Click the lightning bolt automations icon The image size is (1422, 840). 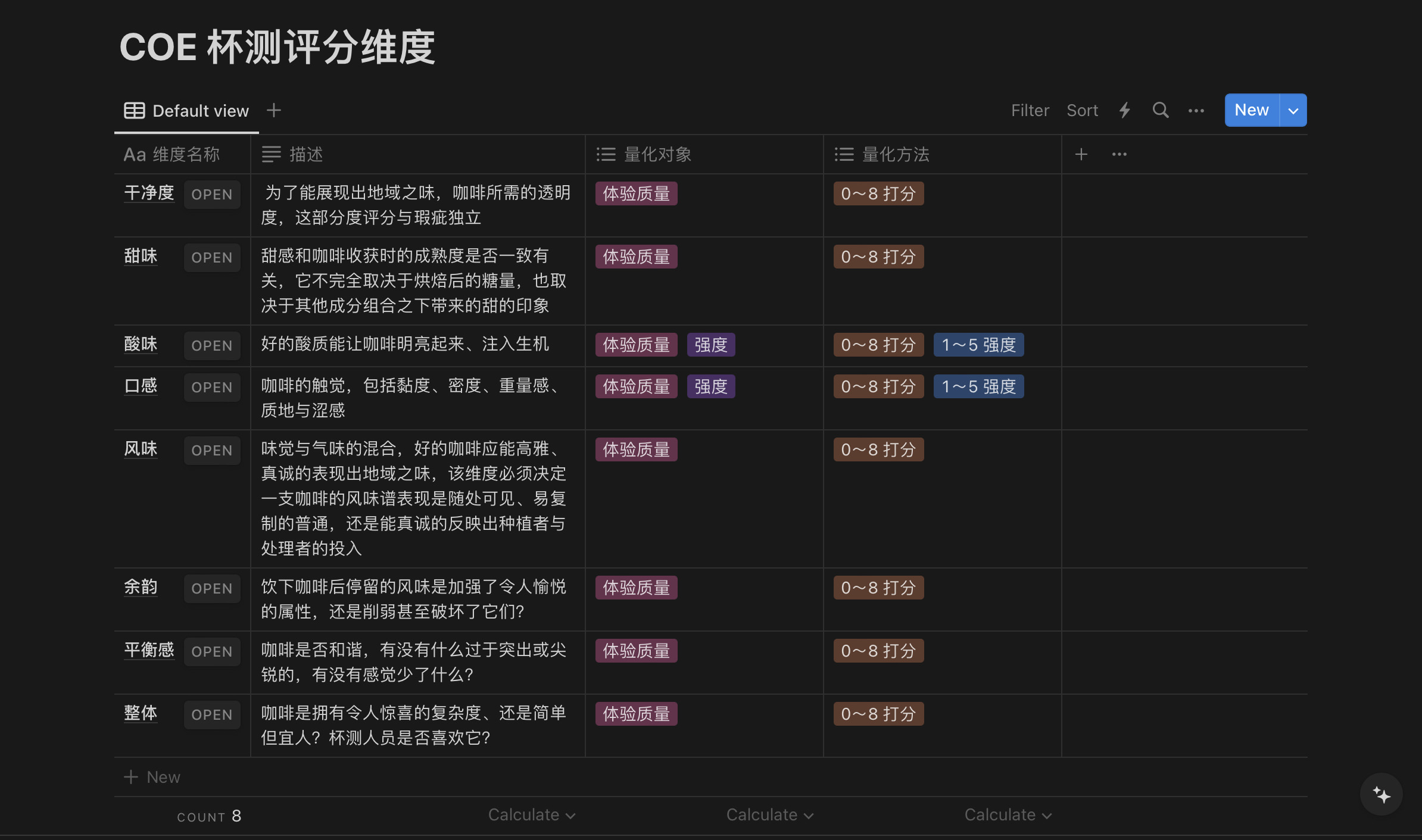click(1124, 110)
